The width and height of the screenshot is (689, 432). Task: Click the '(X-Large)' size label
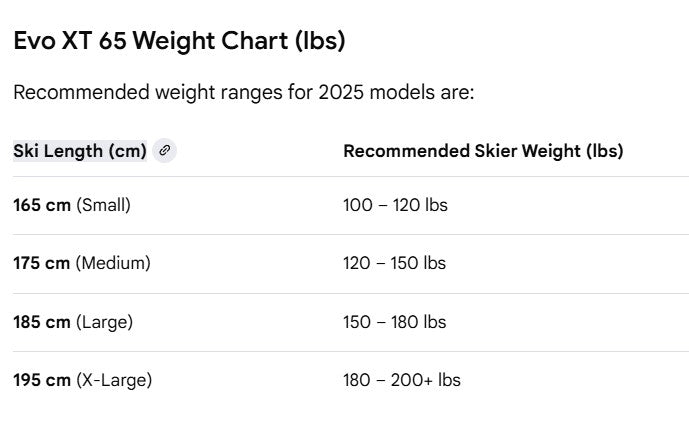tap(114, 380)
